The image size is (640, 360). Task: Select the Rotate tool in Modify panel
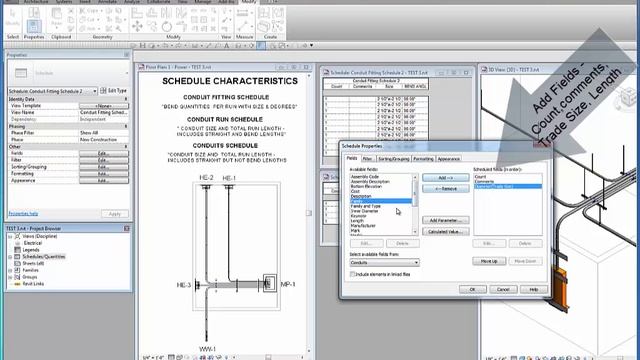pos(167,27)
